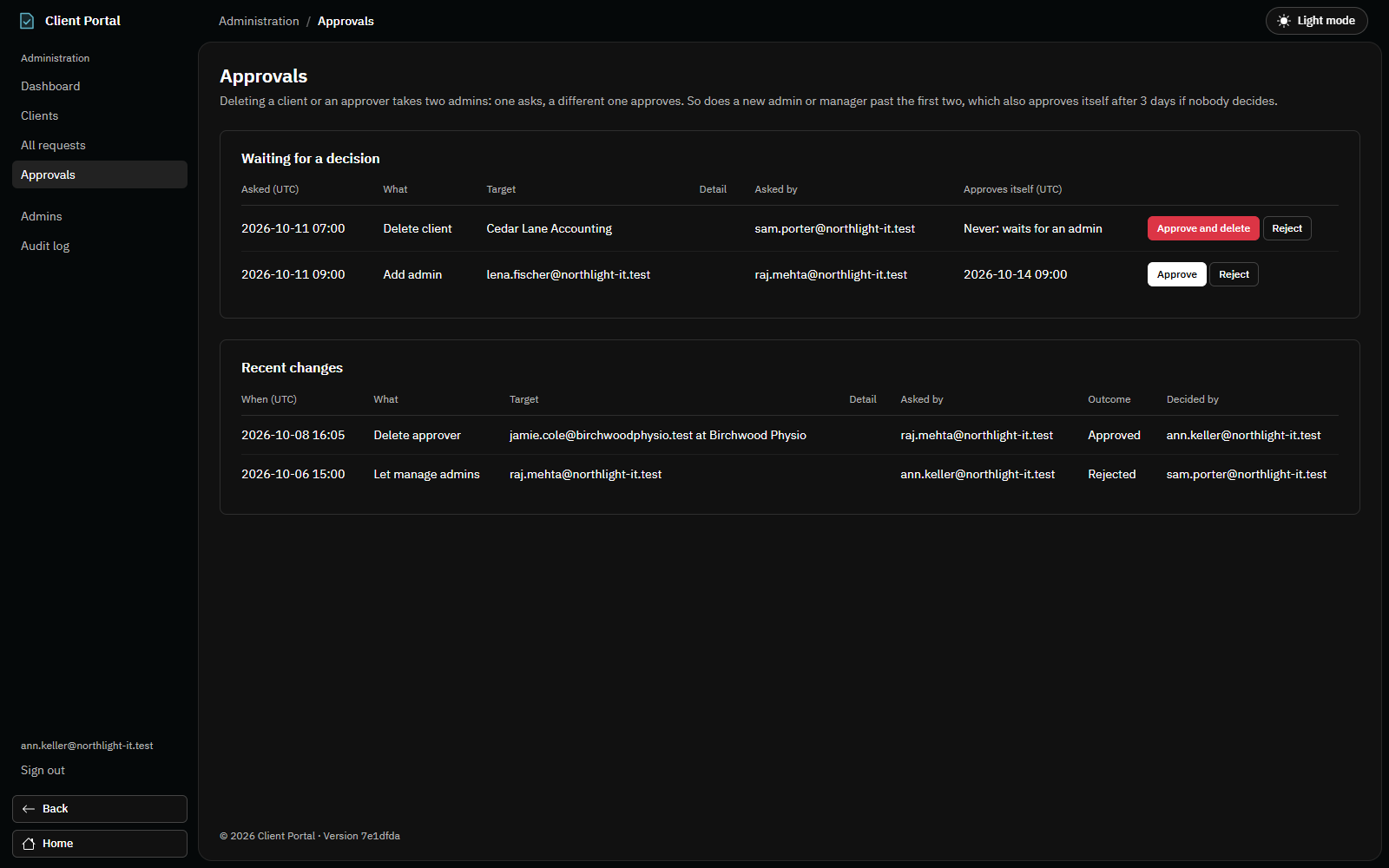Click the Home button label
Image resolution: width=1389 pixels, height=868 pixels.
[57, 844]
